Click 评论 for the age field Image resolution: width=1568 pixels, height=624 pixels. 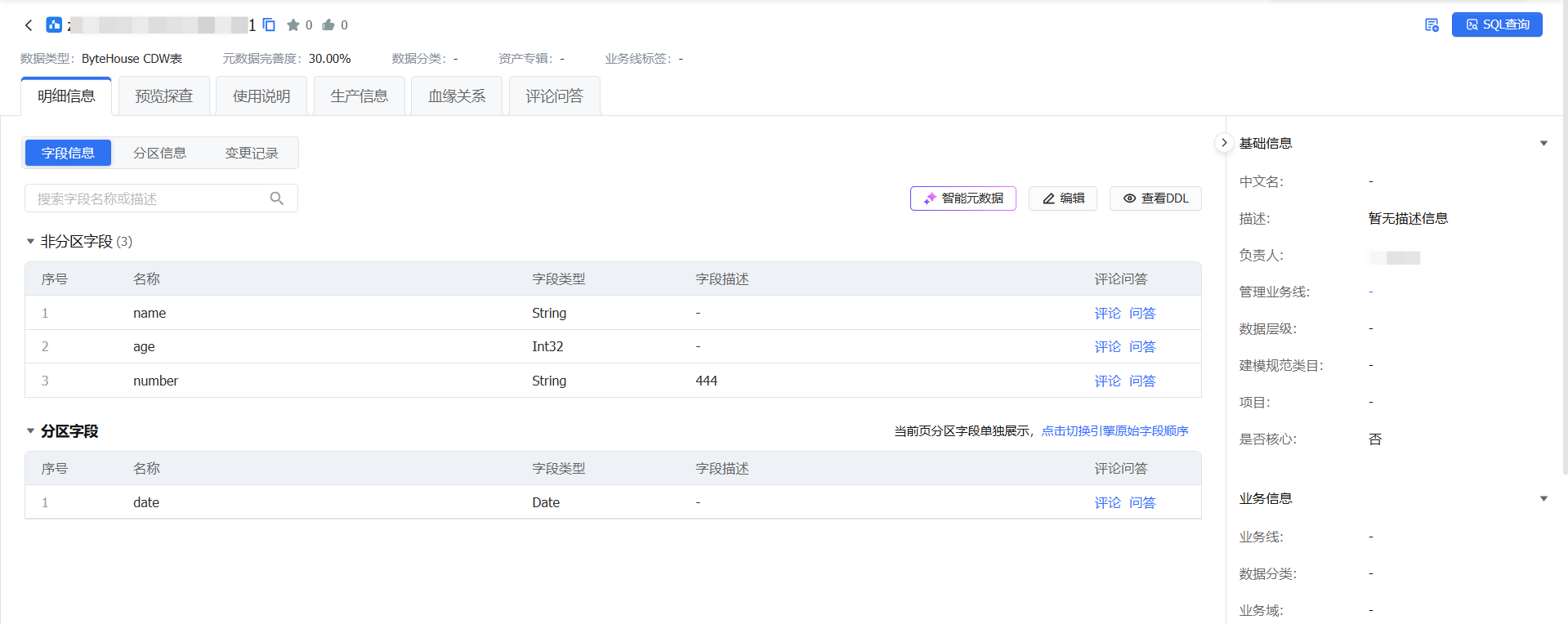[1108, 347]
